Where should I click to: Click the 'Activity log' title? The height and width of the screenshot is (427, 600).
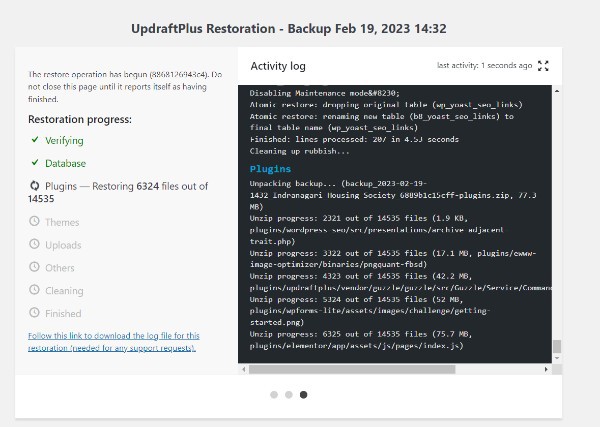pos(278,66)
